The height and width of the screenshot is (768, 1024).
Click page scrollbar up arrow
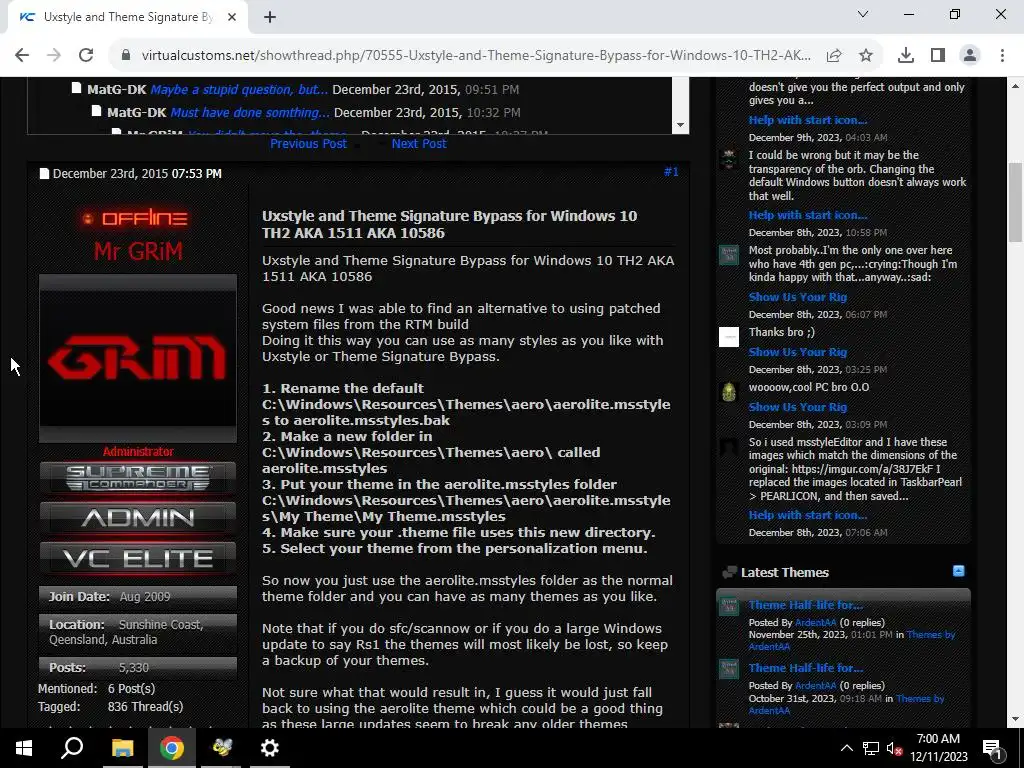1016,86
